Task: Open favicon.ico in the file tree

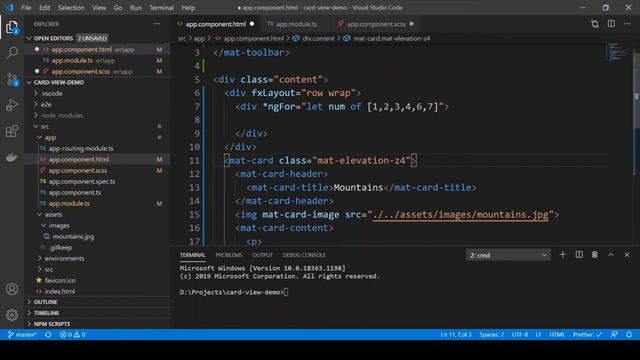Action: click(60, 280)
